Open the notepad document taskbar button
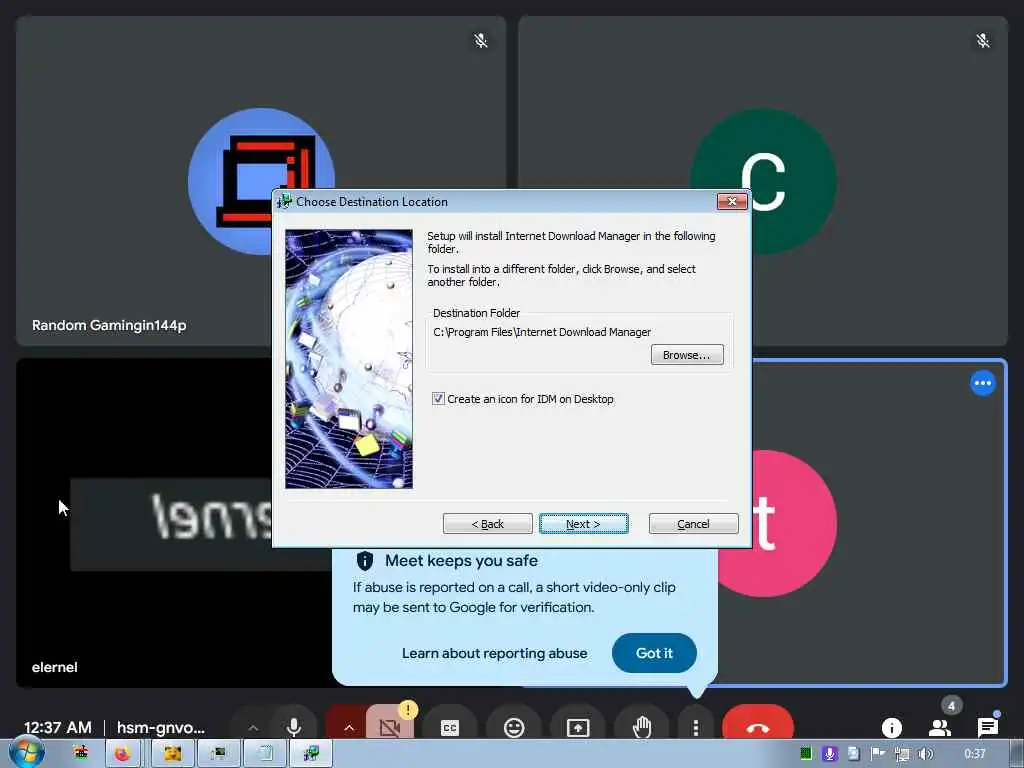1024x768 pixels. pyautogui.click(x=265, y=754)
